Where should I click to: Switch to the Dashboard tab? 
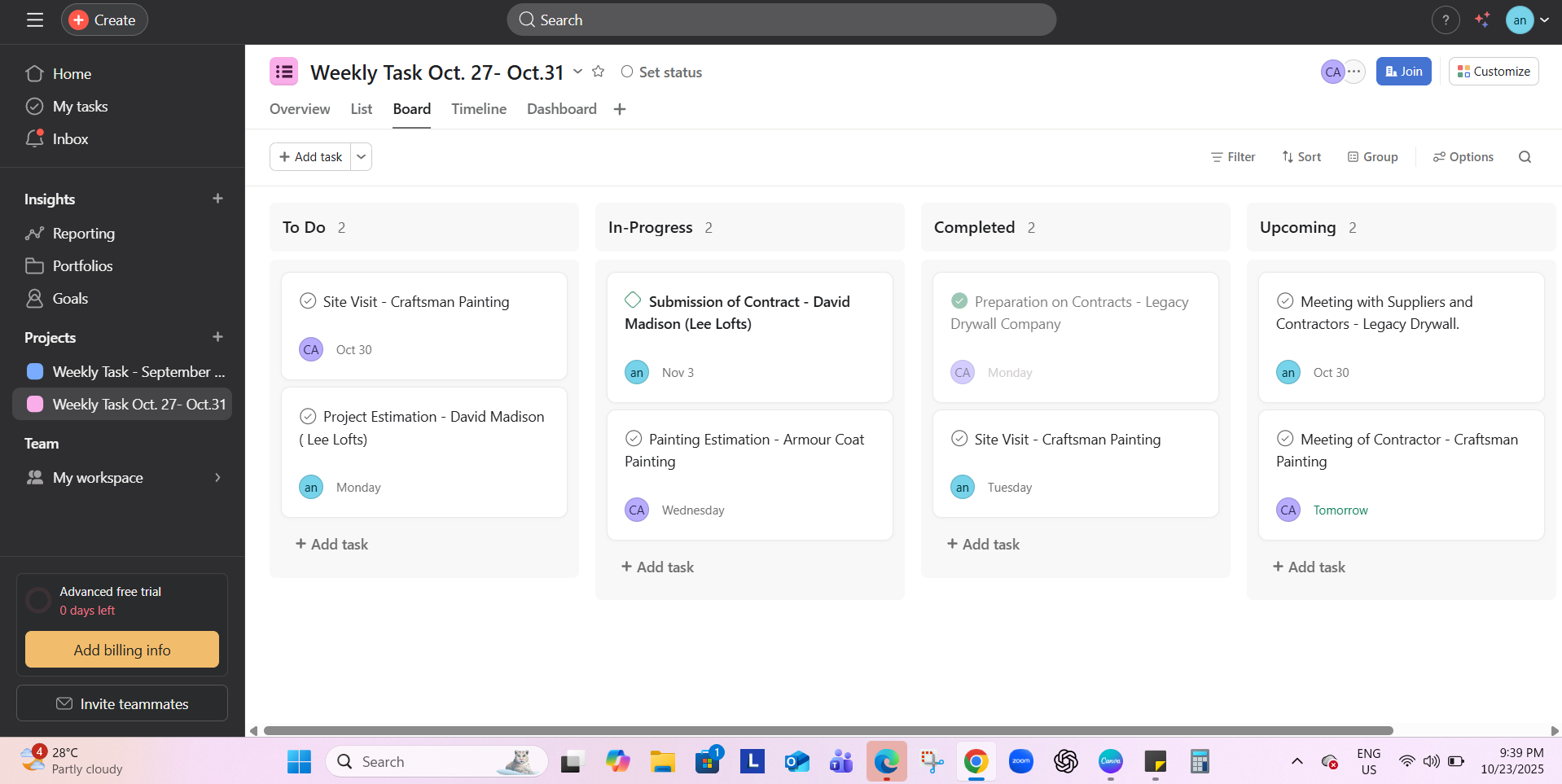click(x=562, y=109)
